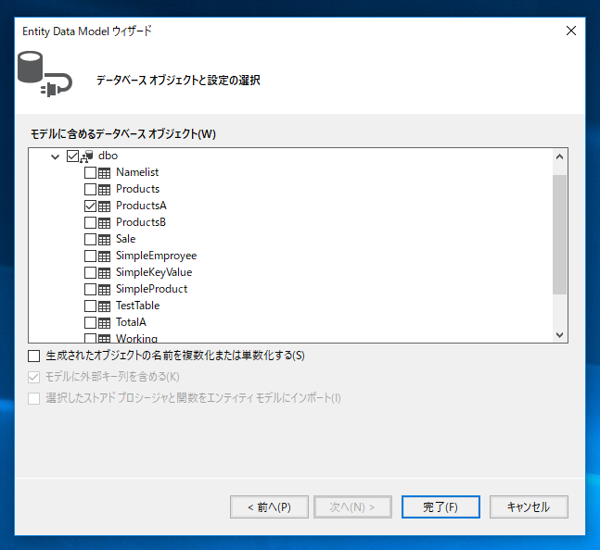Click the table icon next to Namelist
The height and width of the screenshot is (550, 600).
[x=104, y=173]
